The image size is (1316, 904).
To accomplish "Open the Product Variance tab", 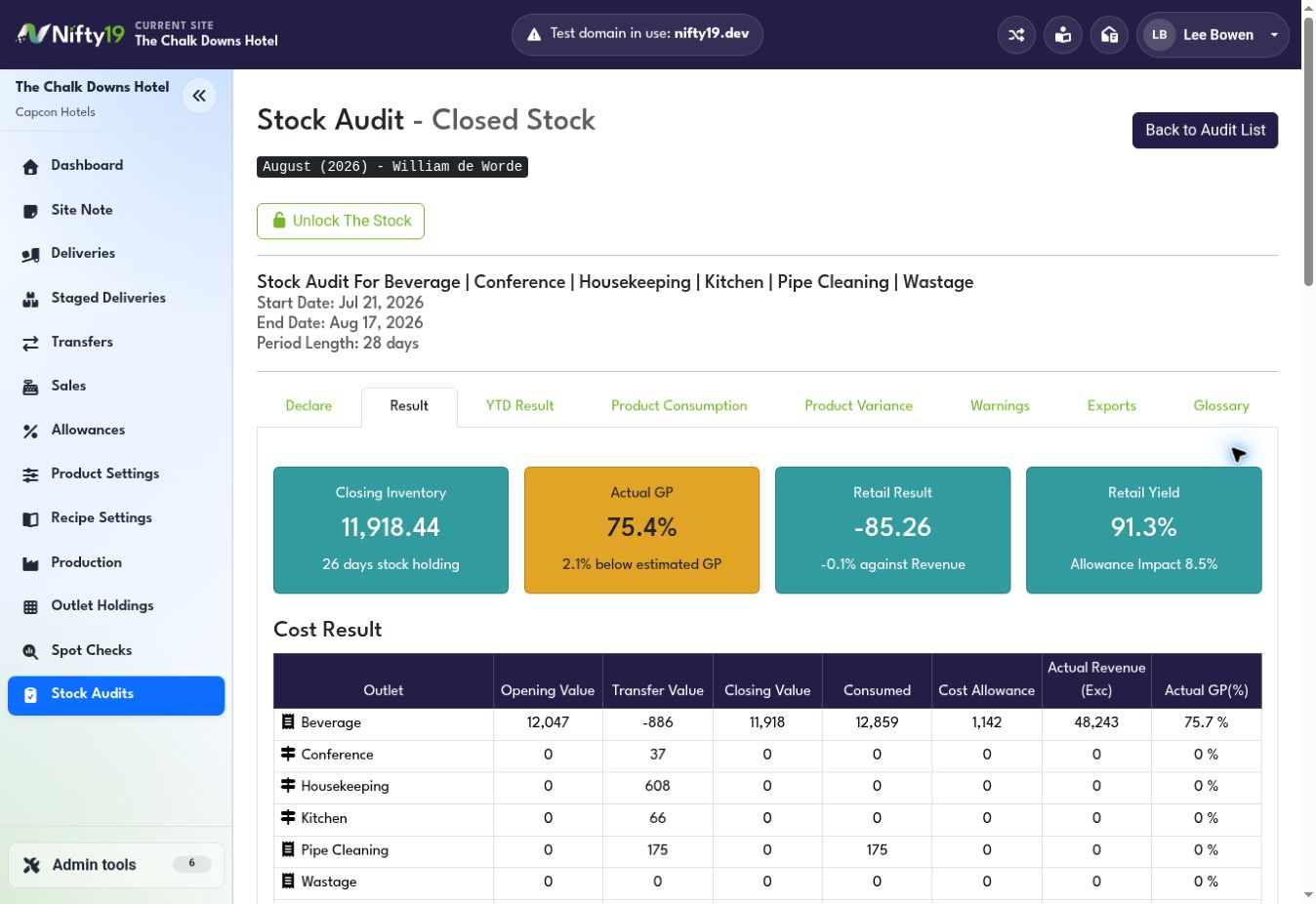I will (x=859, y=406).
